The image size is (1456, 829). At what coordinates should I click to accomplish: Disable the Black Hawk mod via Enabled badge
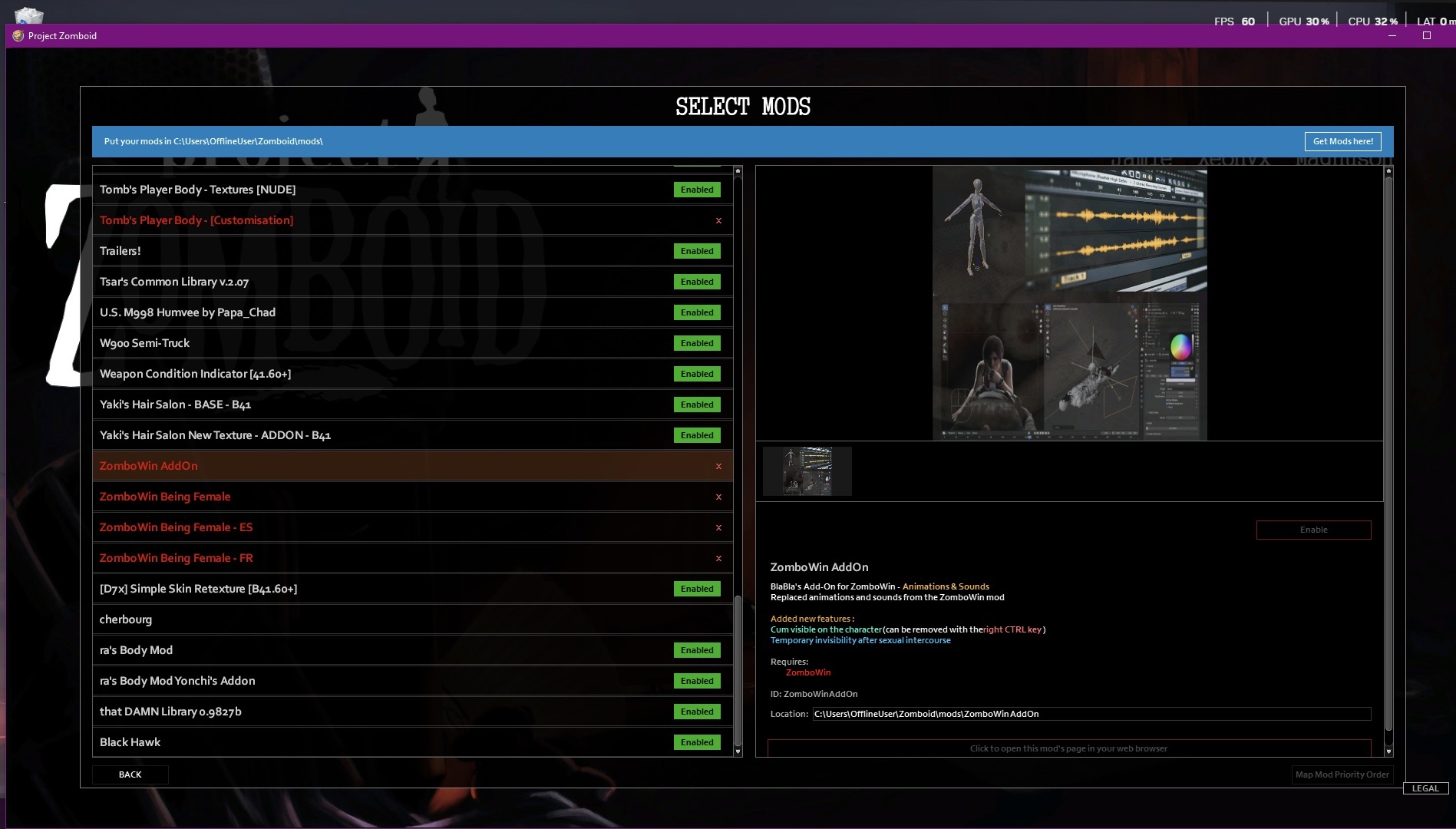(x=697, y=742)
